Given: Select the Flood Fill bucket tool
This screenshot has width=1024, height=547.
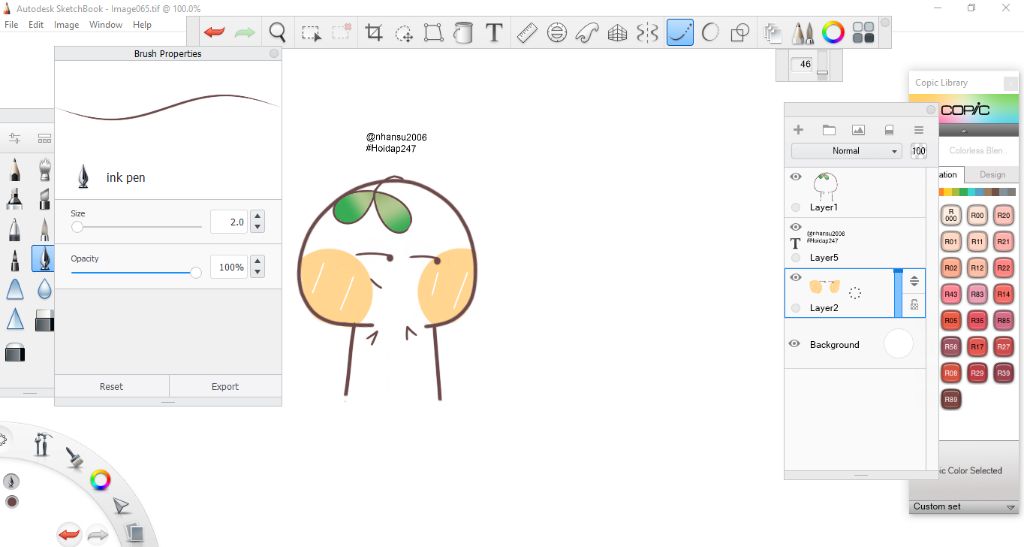Looking at the screenshot, I should coord(463,33).
